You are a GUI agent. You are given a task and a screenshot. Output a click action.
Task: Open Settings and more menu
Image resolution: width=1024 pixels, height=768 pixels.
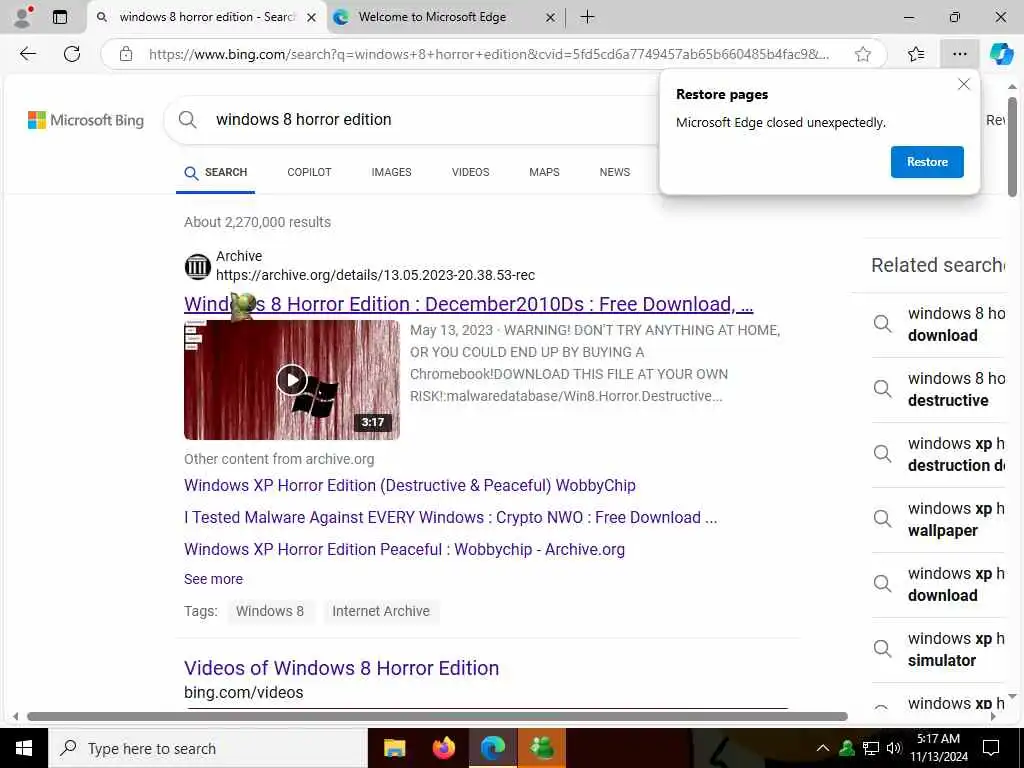coord(959,54)
